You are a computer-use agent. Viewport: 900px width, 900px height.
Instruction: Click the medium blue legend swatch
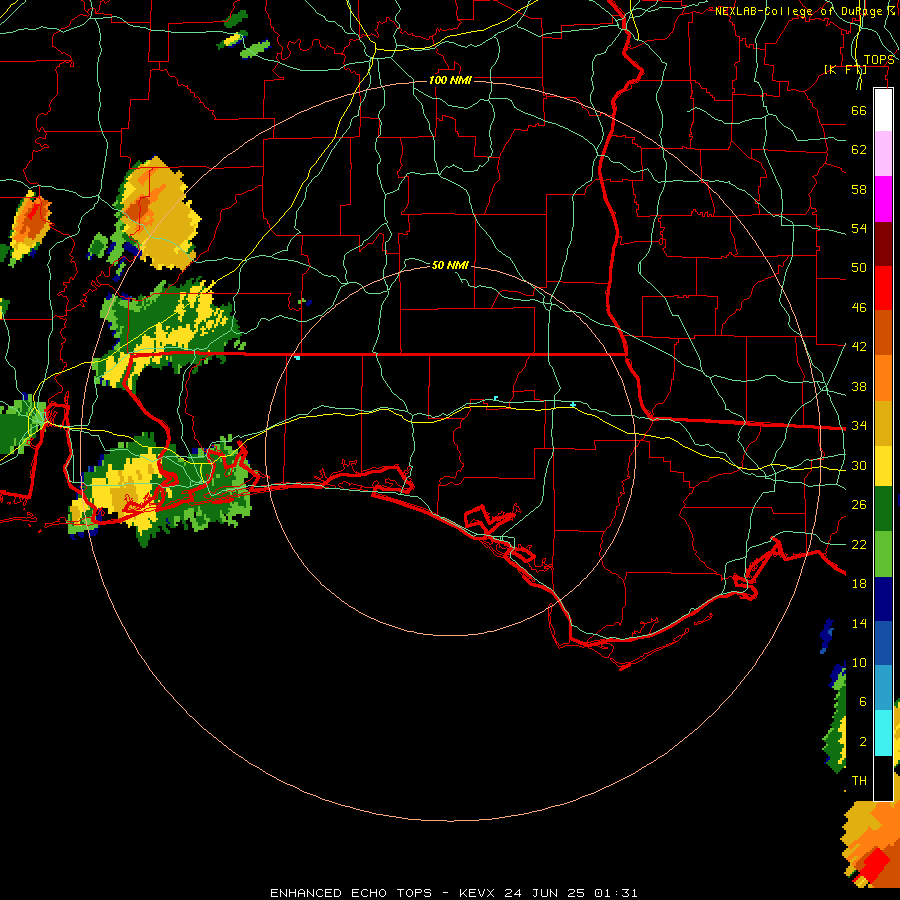(883, 643)
